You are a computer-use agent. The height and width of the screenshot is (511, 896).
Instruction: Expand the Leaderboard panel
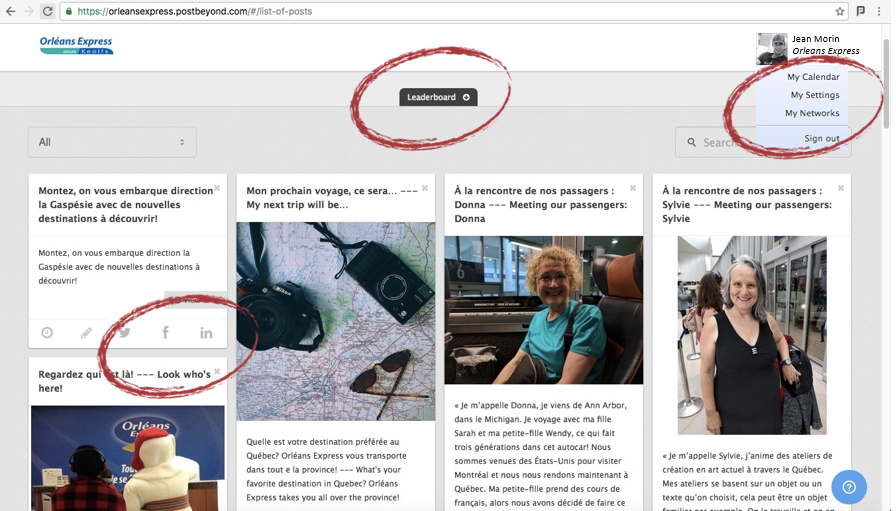click(438, 97)
